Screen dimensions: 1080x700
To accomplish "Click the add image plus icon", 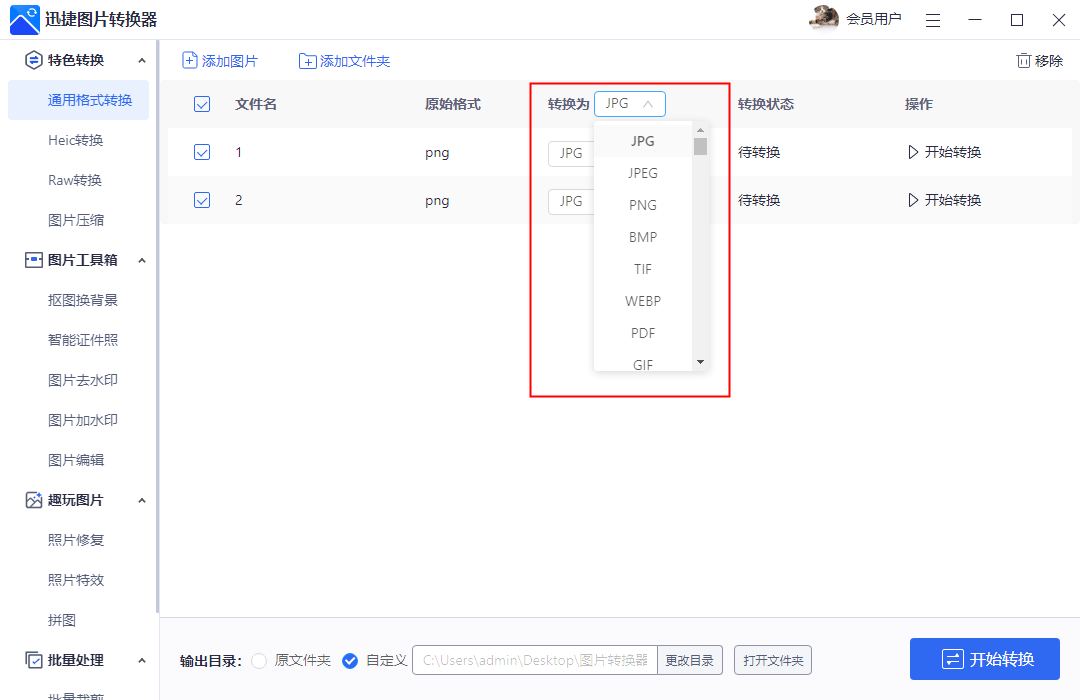I will 190,61.
